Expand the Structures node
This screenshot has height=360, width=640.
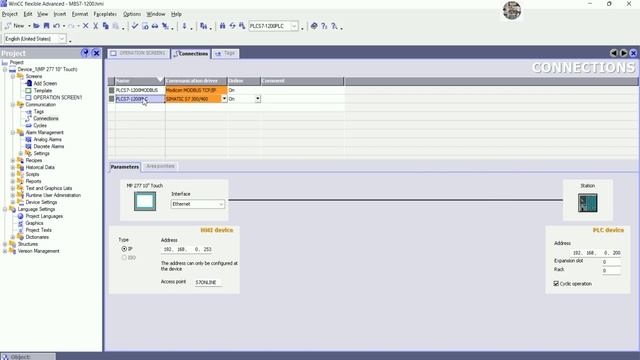click(x=5, y=244)
